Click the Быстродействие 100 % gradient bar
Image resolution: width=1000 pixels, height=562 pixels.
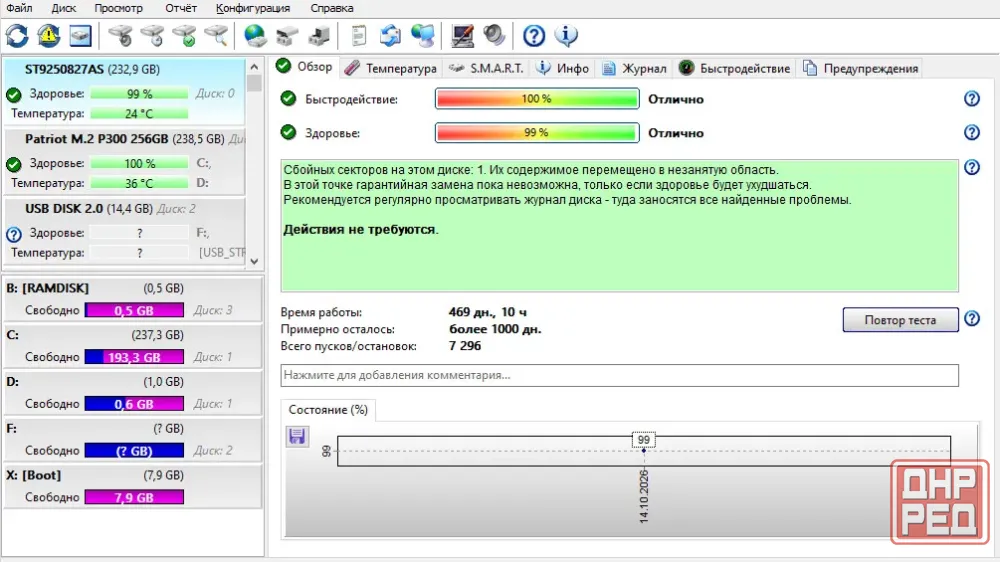(x=537, y=99)
